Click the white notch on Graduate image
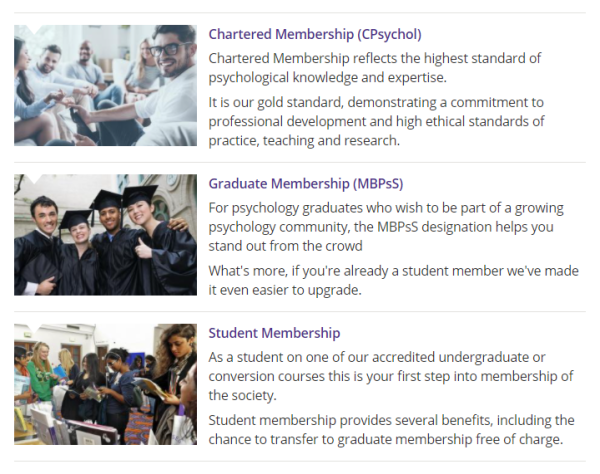600x474 pixels. point(35,178)
